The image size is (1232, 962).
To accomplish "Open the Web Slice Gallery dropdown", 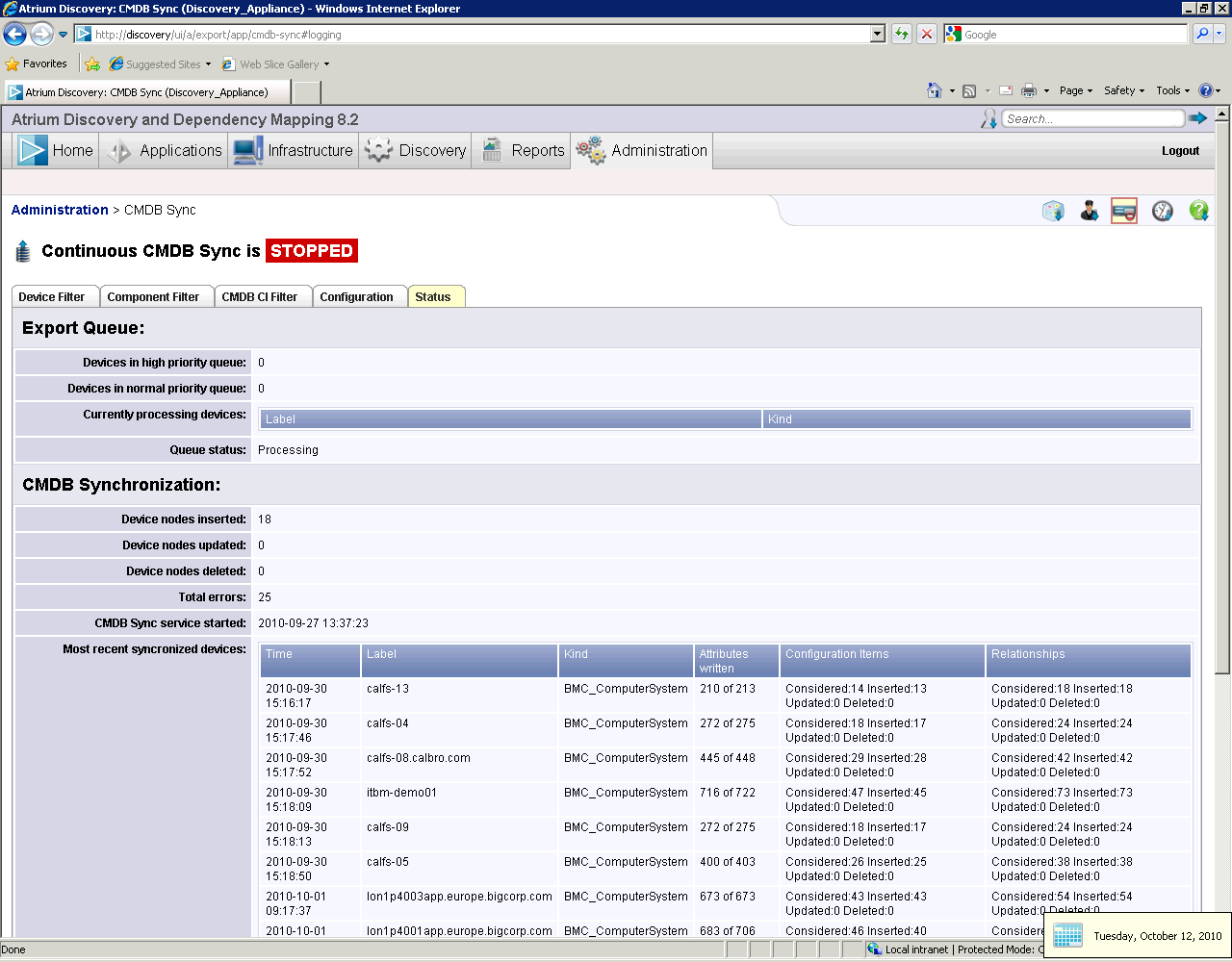I will coord(275,64).
